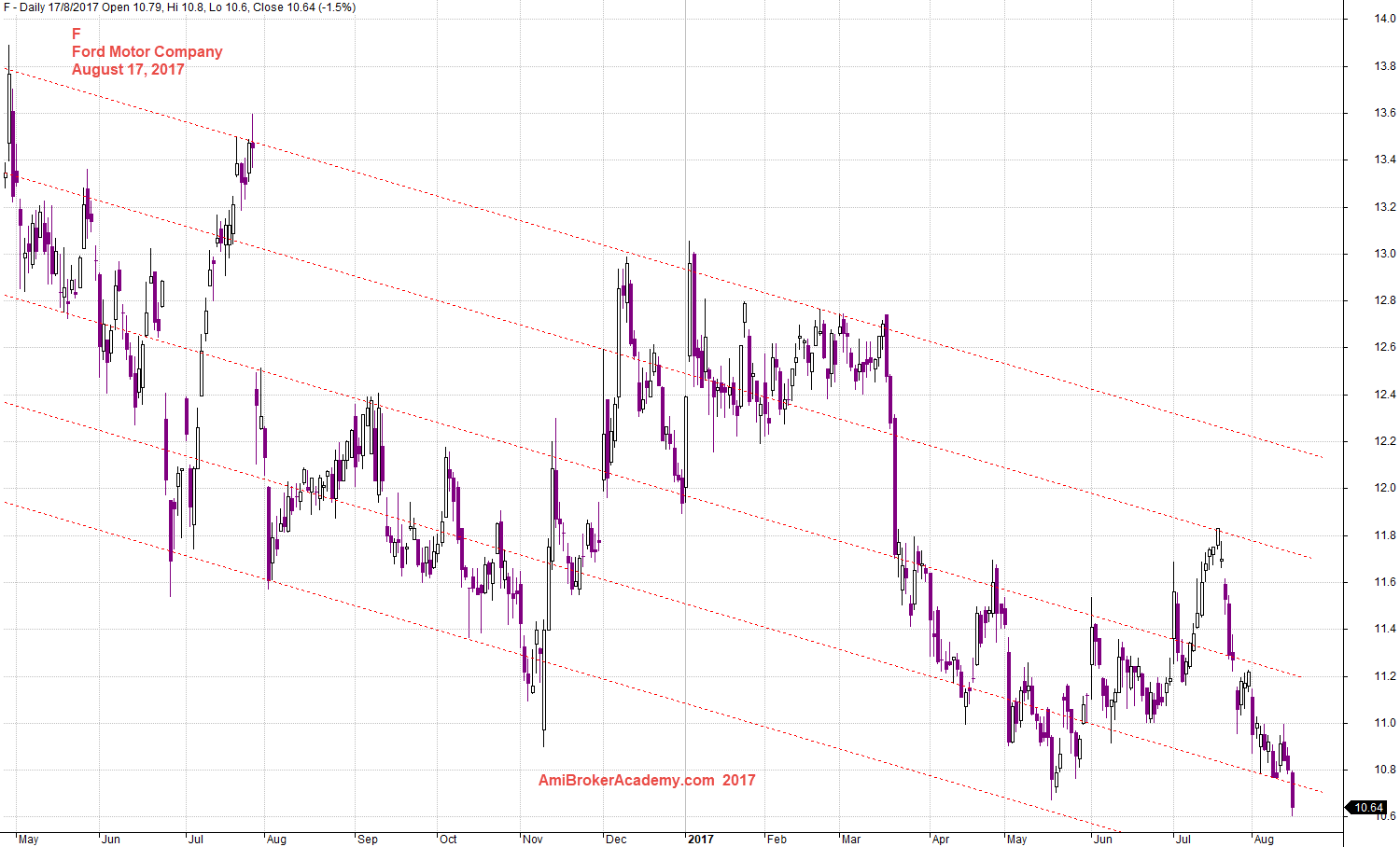Click the Aug label just before the Sep label
Screen dimensions: 1400x847
click(276, 840)
